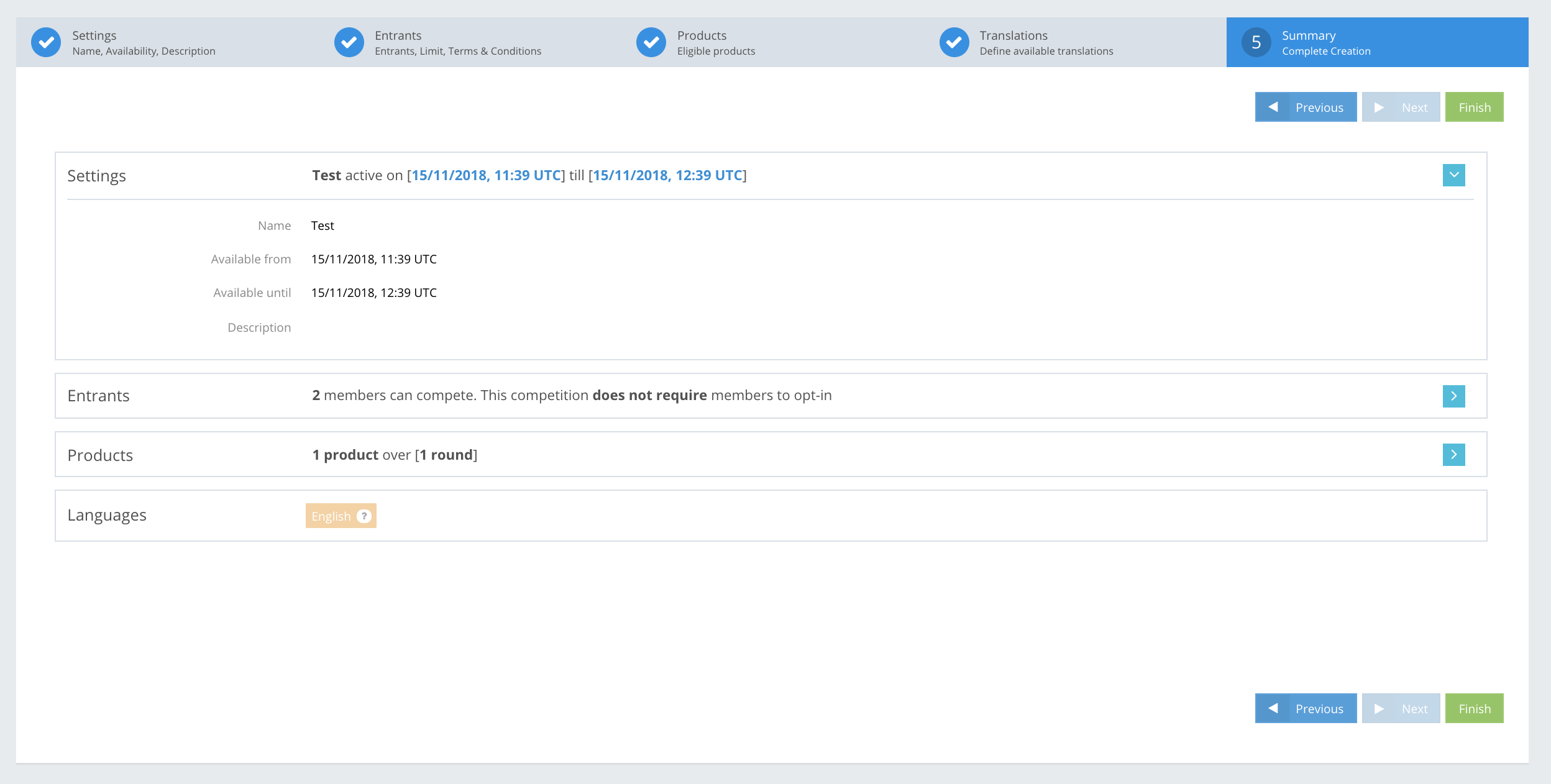The height and width of the screenshot is (784, 1551).
Task: Click the 'Eligible products' subtitle
Action: coord(716,51)
